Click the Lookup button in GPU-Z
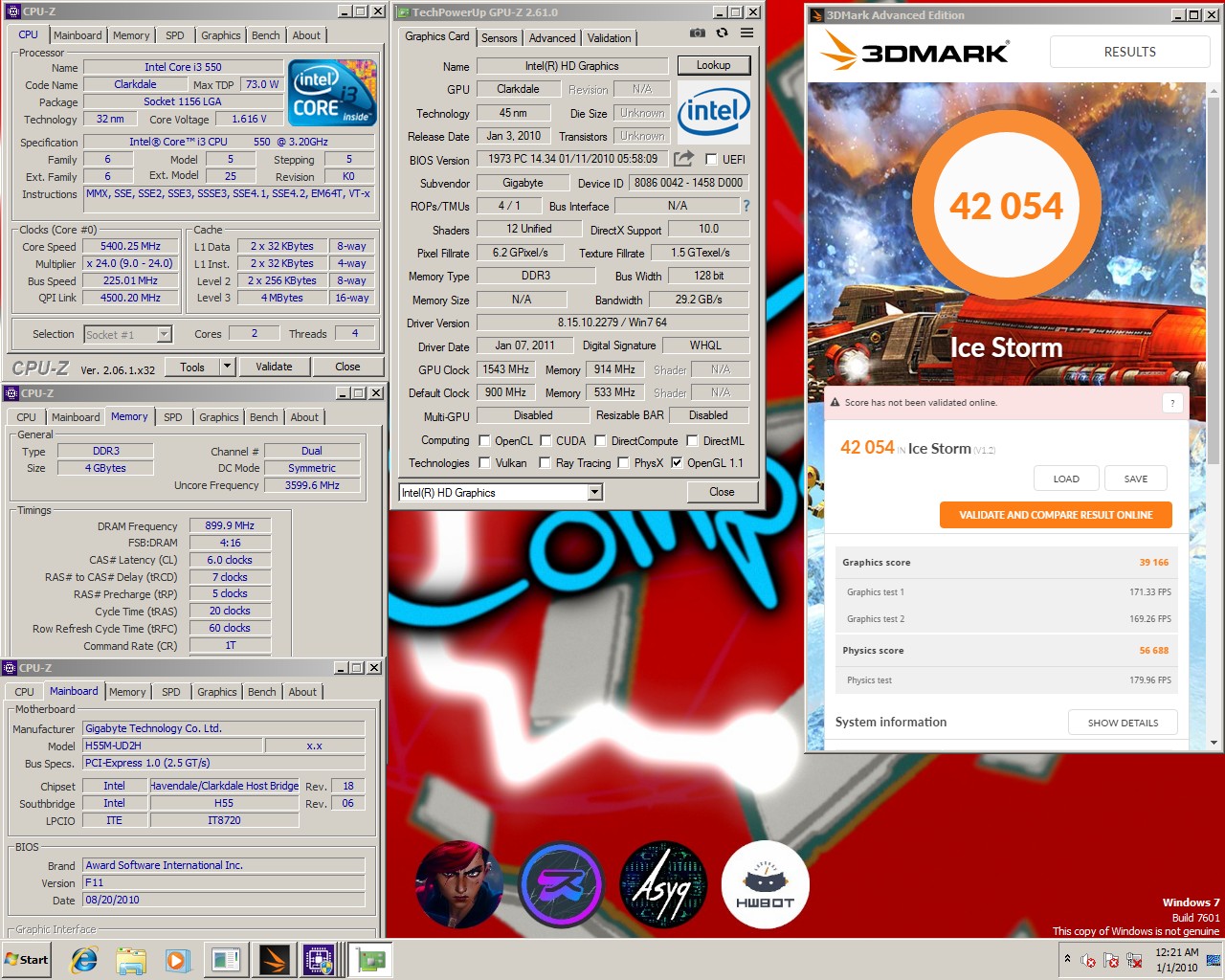 coord(714,65)
